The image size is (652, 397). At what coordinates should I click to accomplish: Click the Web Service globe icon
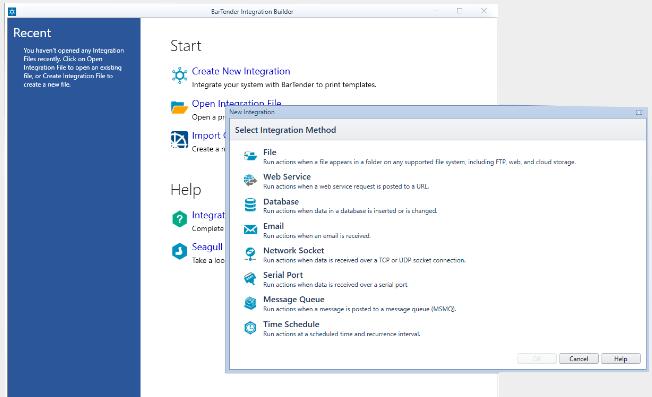click(250, 180)
